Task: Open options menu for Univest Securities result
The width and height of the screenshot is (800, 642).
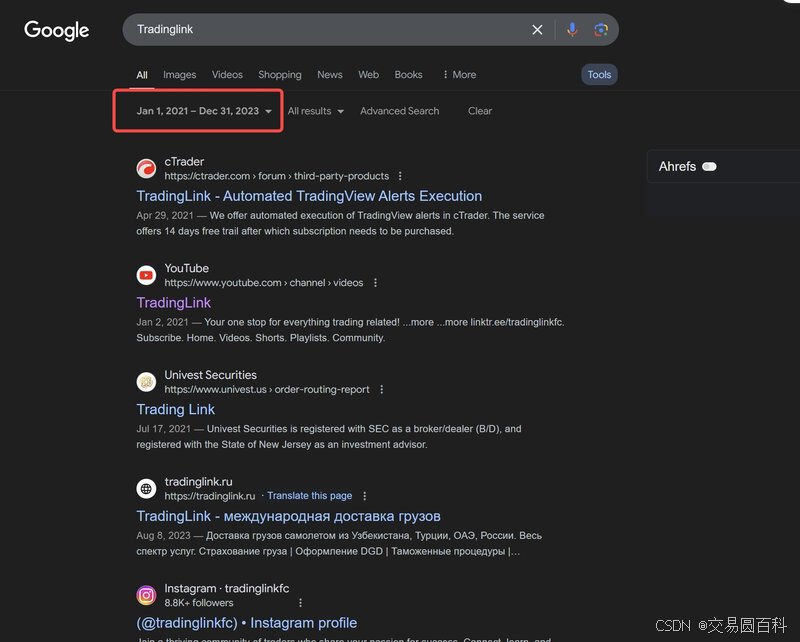Action: 382,389
